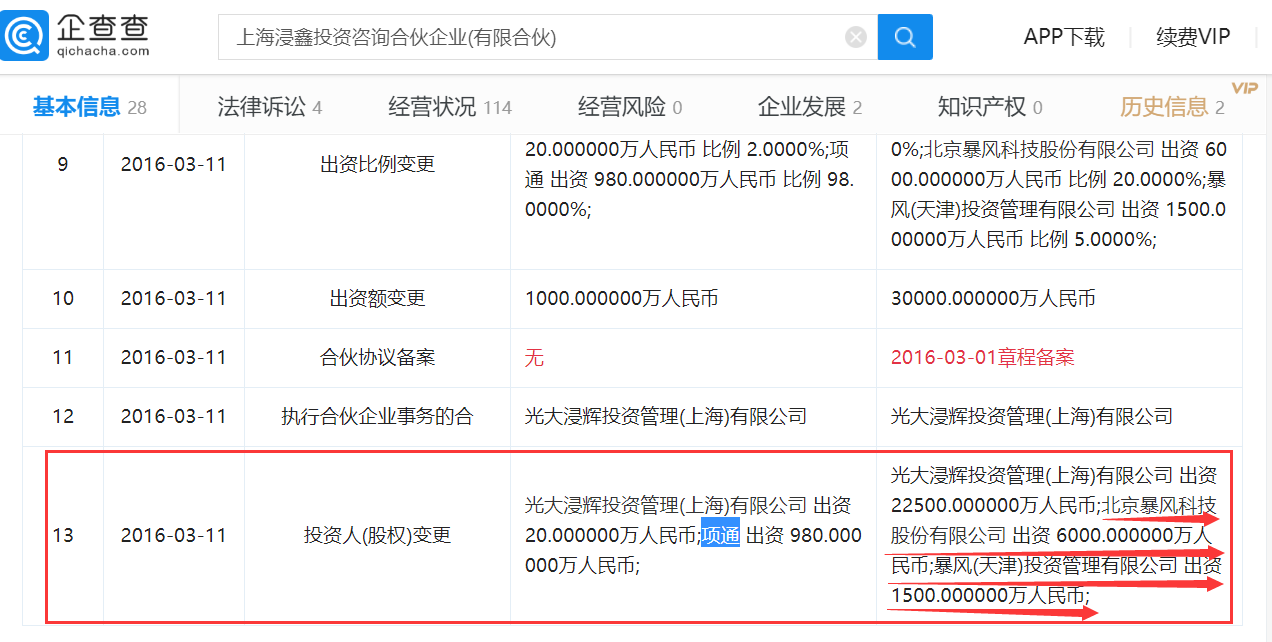This screenshot has width=1272, height=642.
Task: Click row 13 after-change investor text
Action: tap(1056, 535)
